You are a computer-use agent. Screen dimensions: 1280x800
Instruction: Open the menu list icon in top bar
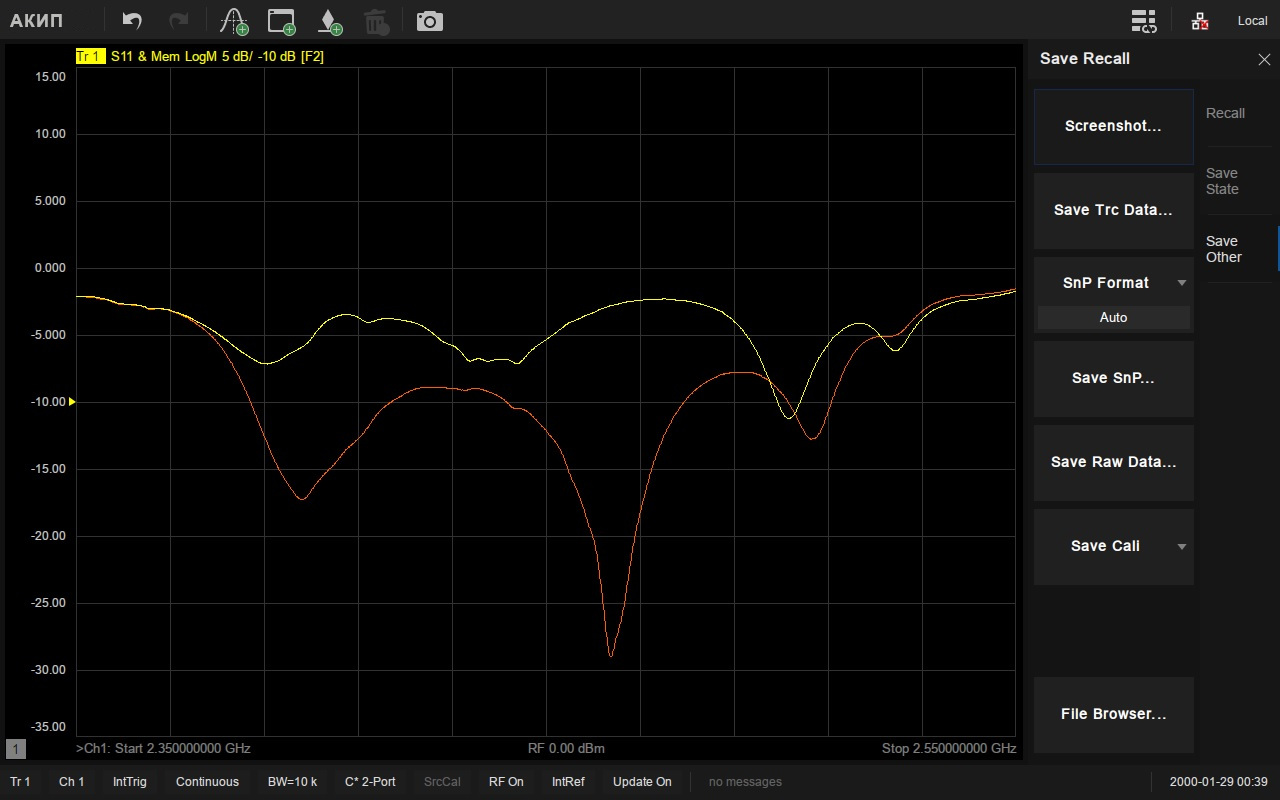(x=1143, y=21)
